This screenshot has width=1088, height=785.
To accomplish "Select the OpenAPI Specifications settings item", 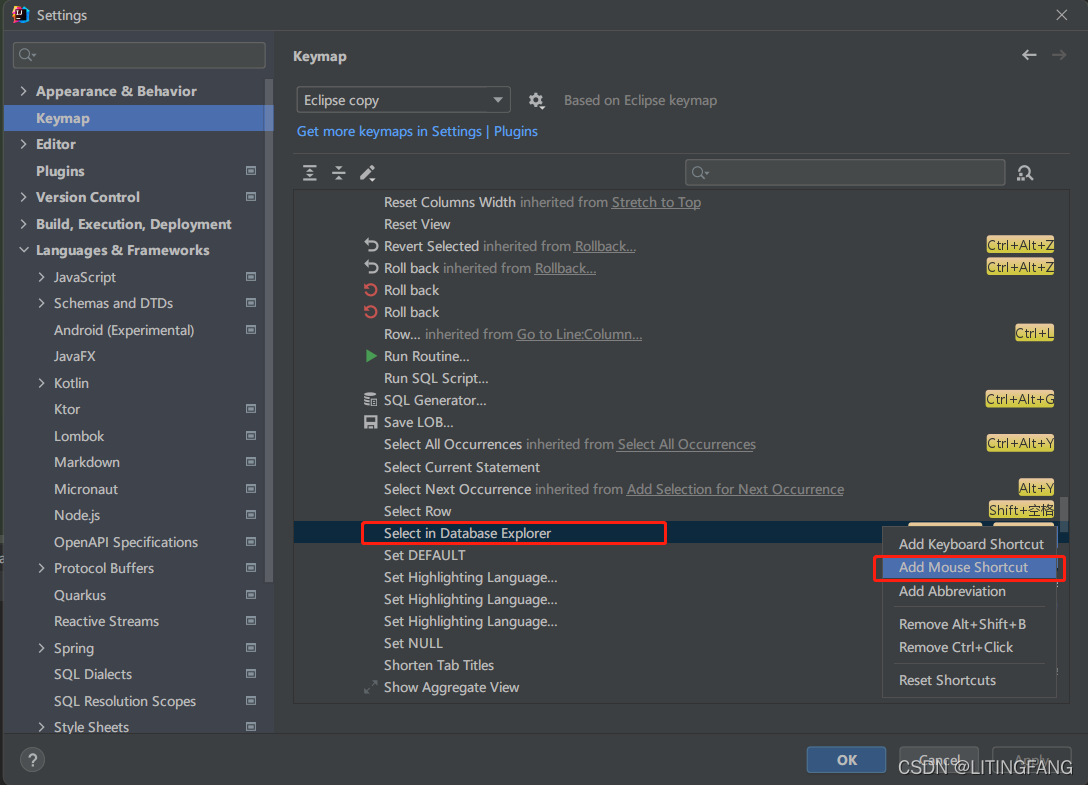I will (126, 542).
